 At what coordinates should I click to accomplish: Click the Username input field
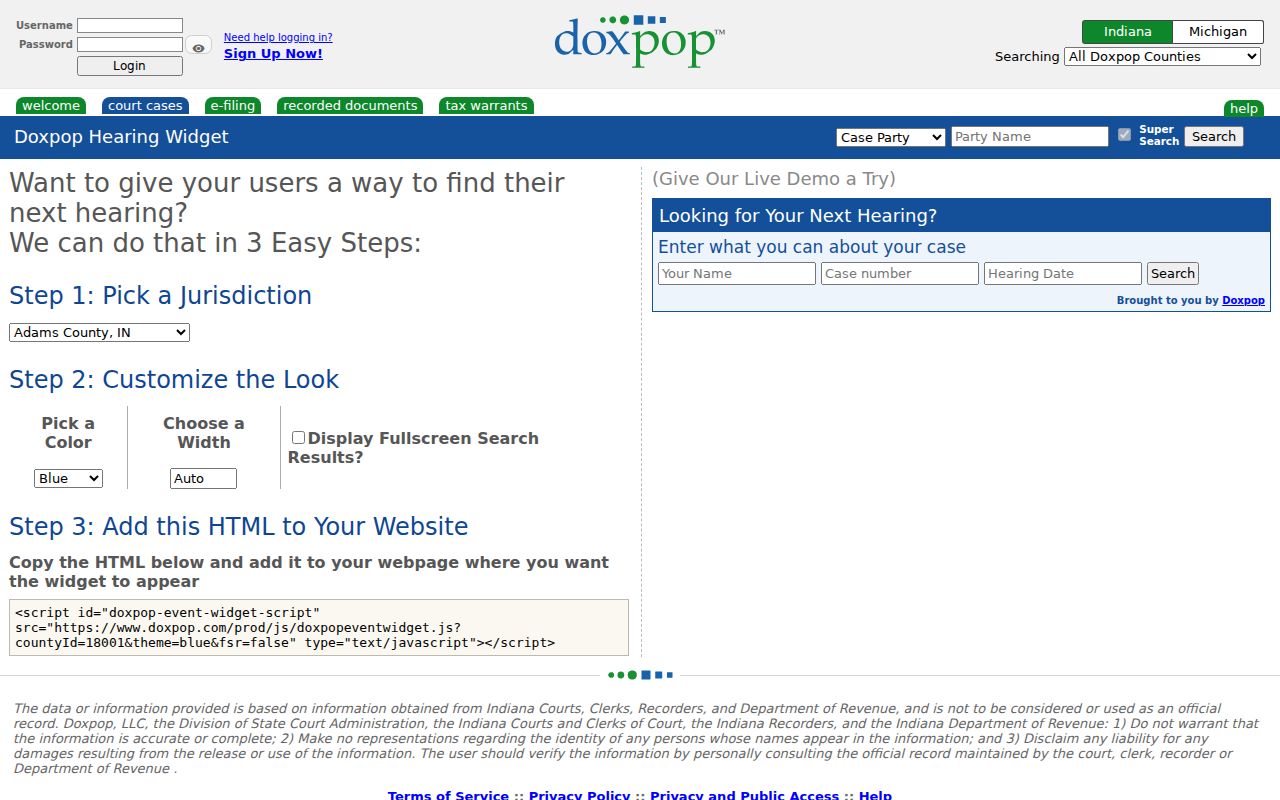pyautogui.click(x=130, y=25)
